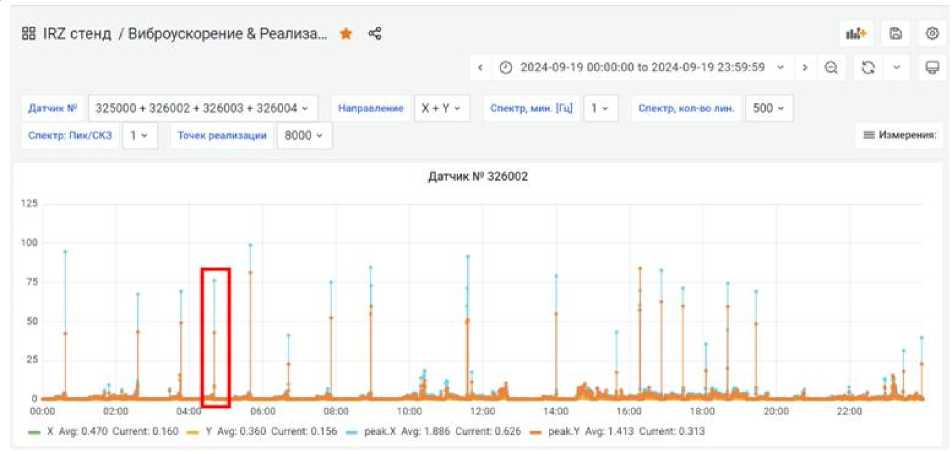Click IRZ стенд folder link
Image resolution: width=952 pixels, height=454 pixels.
(x=76, y=34)
